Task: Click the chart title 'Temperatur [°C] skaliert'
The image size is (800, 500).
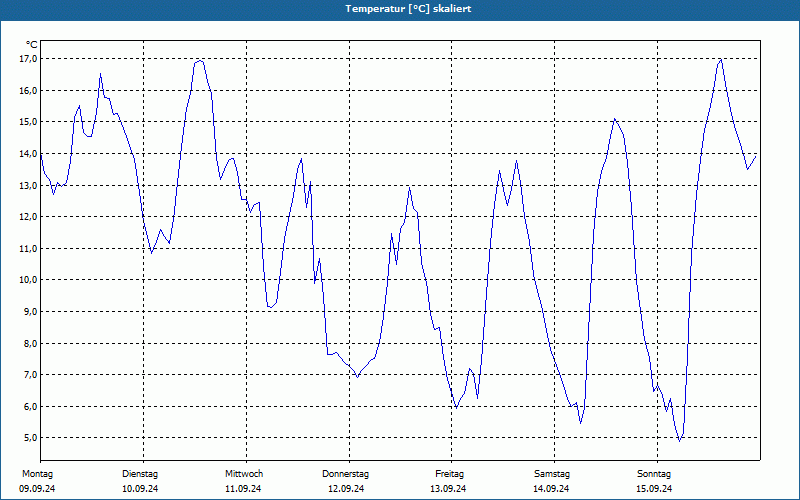Action: pos(408,9)
